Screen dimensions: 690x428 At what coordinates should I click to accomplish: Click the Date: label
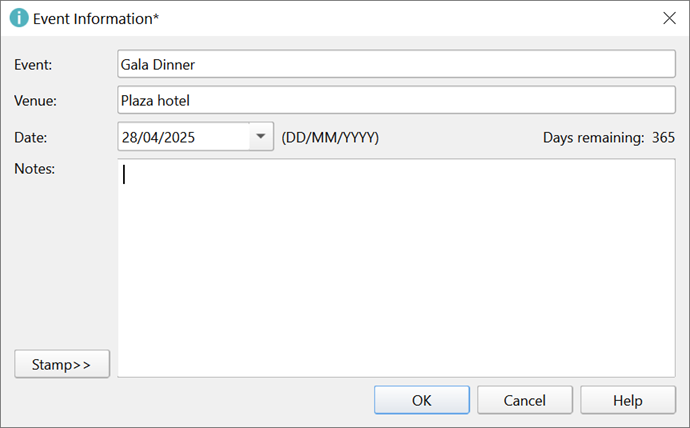point(31,138)
